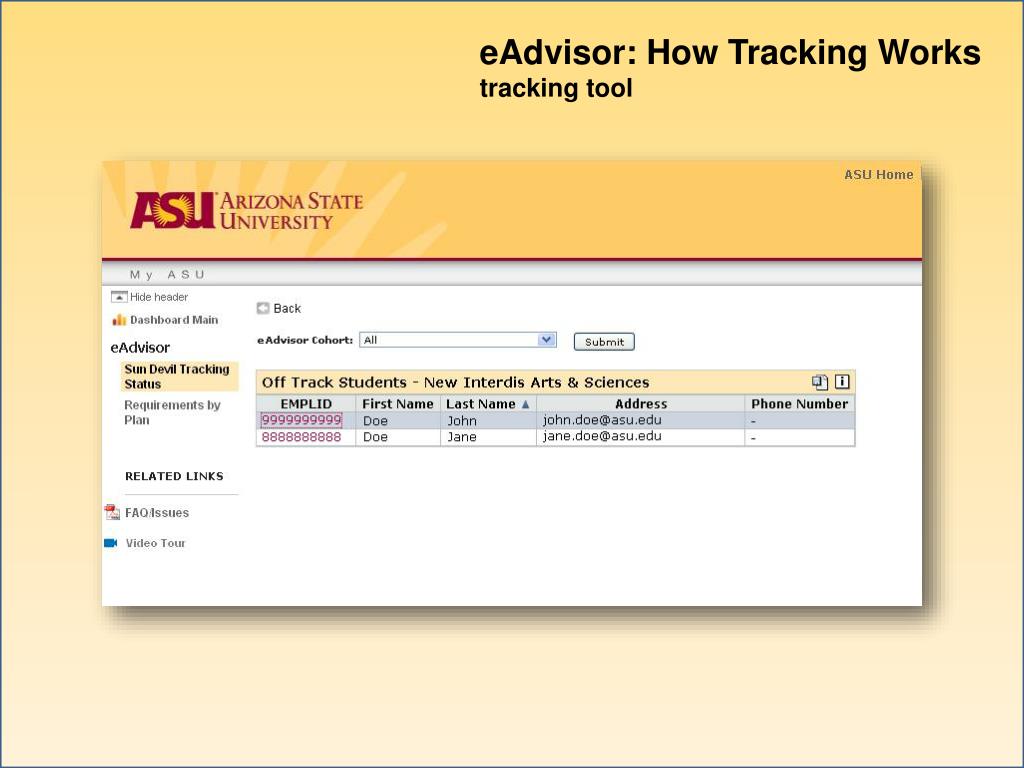The image size is (1024, 768).
Task: Click Off Track Students table title
Action: (x=455, y=382)
